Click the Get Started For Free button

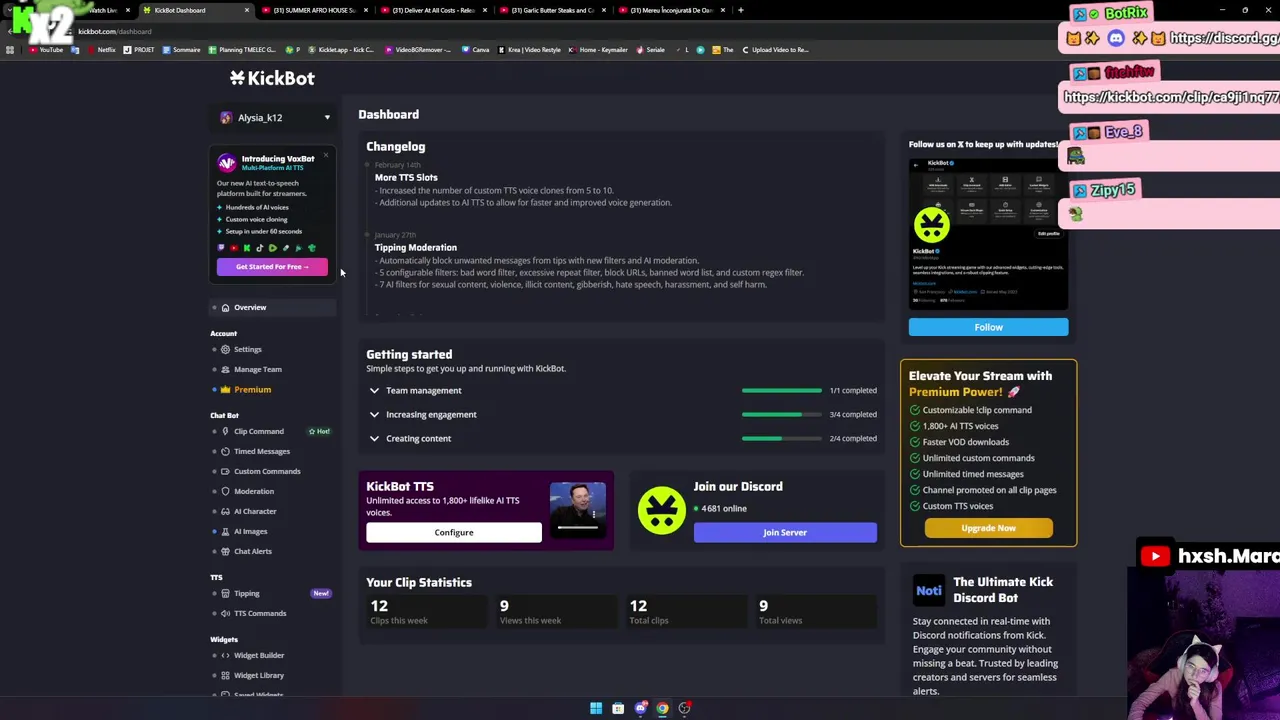click(x=272, y=267)
